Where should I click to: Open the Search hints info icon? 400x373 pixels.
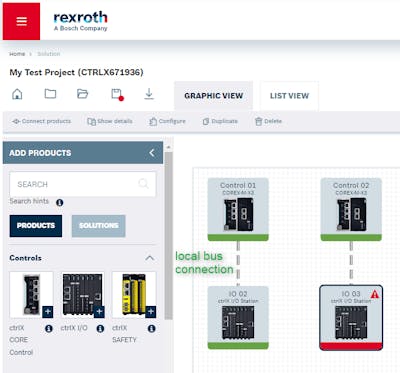point(60,202)
